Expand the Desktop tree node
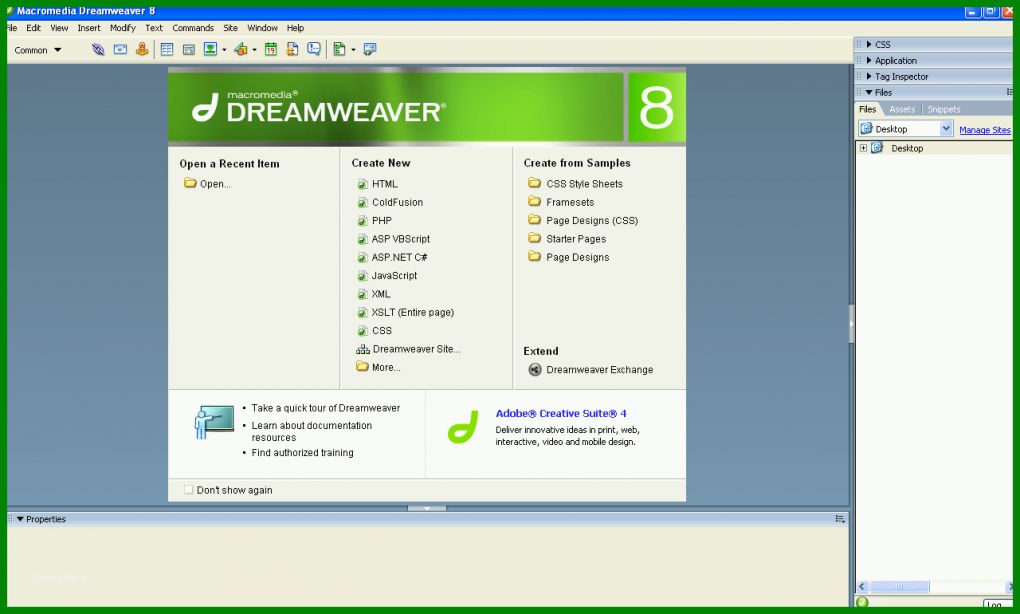Image resolution: width=1020 pixels, height=614 pixels. click(863, 148)
